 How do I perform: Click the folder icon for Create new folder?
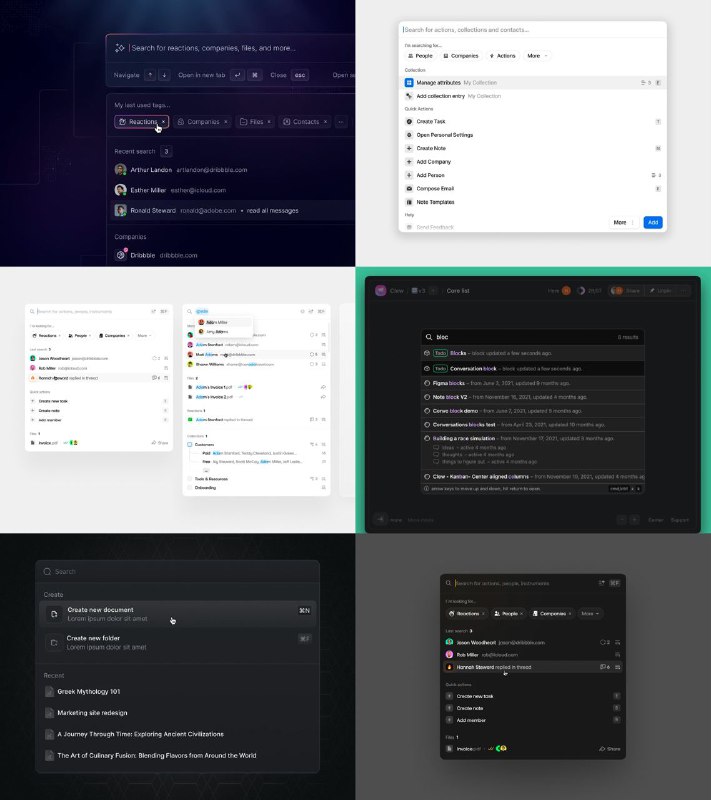pos(52,642)
